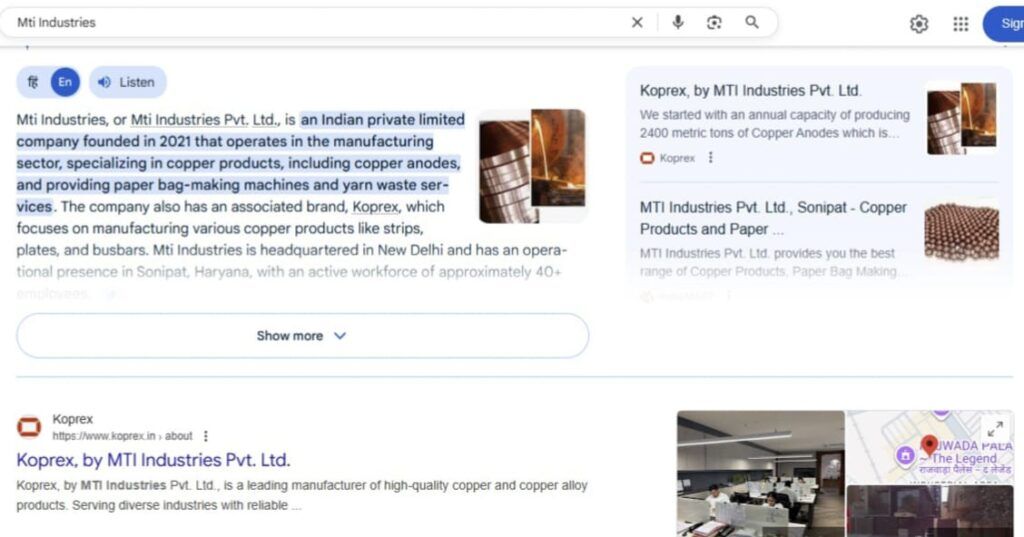Listen to the AI overview
This screenshot has width=1024, height=537.
[127, 82]
